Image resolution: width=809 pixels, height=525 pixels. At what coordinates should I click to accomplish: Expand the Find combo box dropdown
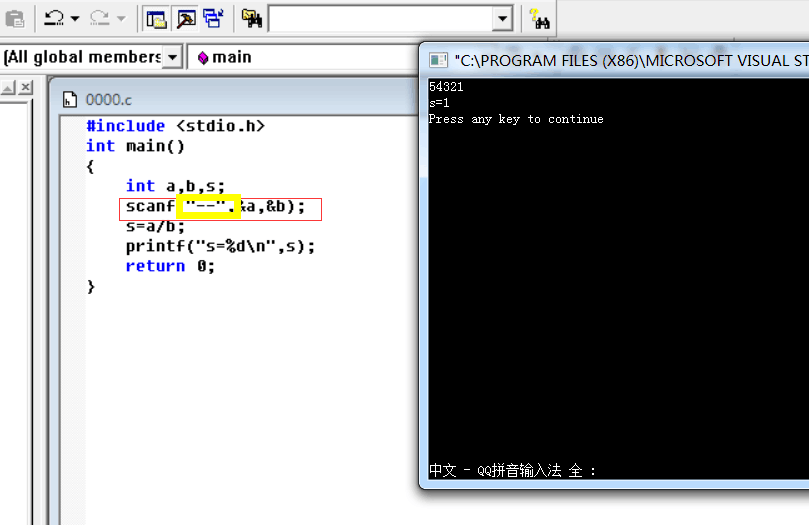point(502,19)
